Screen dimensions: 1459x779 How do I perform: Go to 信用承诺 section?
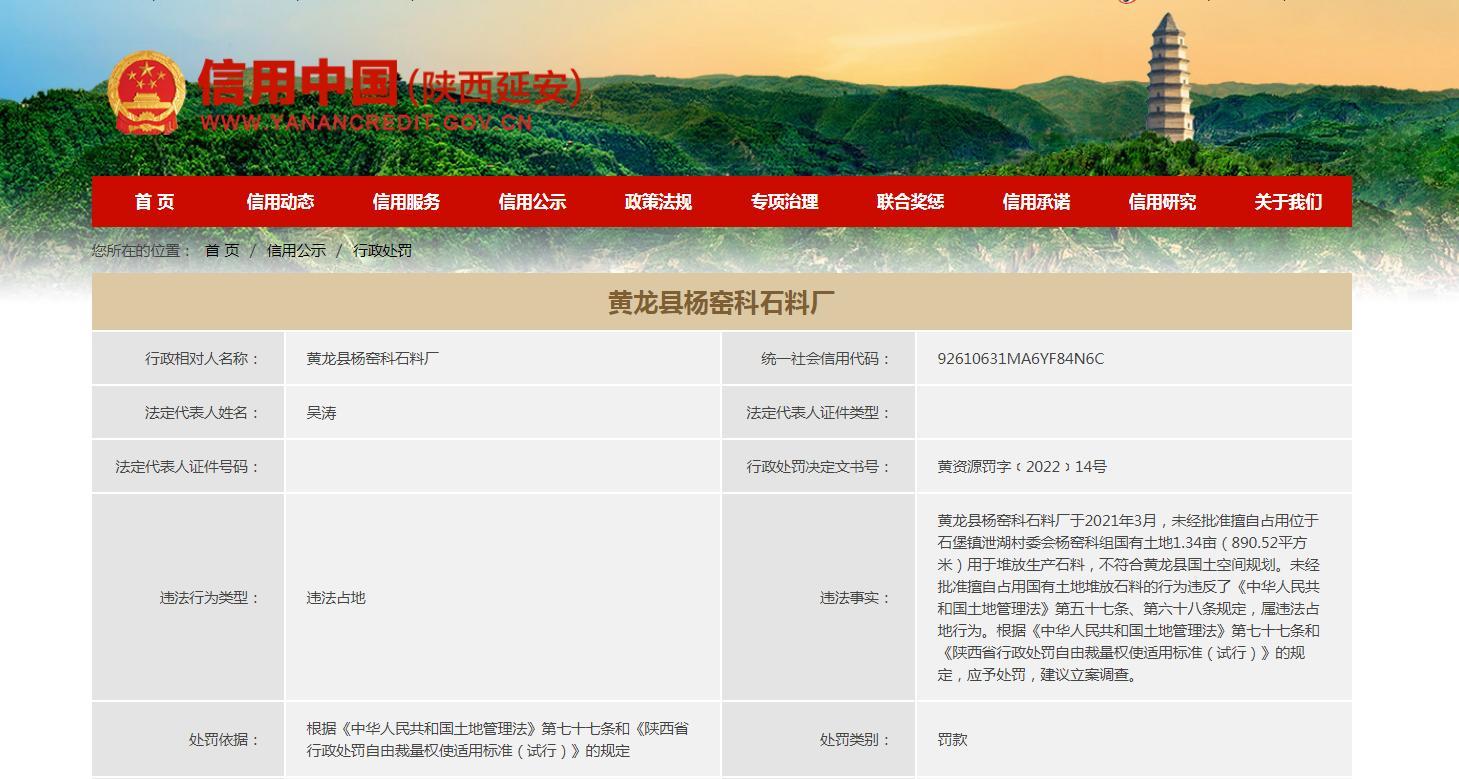pos(1036,202)
